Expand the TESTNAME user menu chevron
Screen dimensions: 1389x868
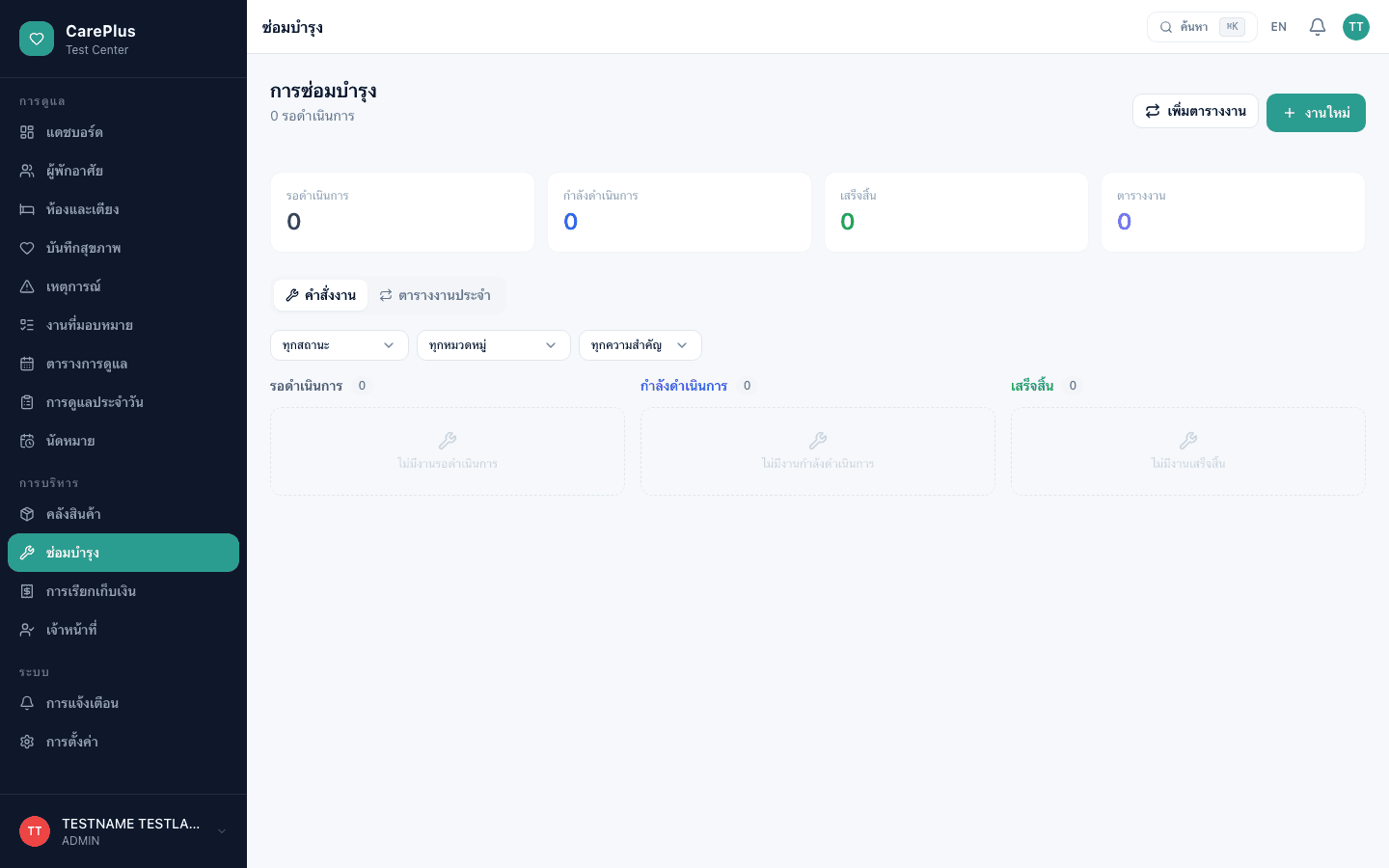(x=222, y=831)
